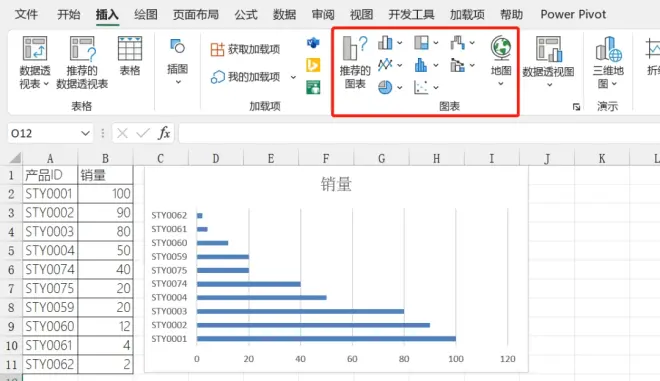This screenshot has height=381, width=660.
Task: Open 三维地图 3D map
Action: pos(608,62)
